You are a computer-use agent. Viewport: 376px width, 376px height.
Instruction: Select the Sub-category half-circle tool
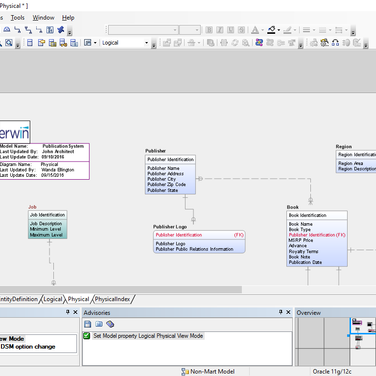(7, 30)
